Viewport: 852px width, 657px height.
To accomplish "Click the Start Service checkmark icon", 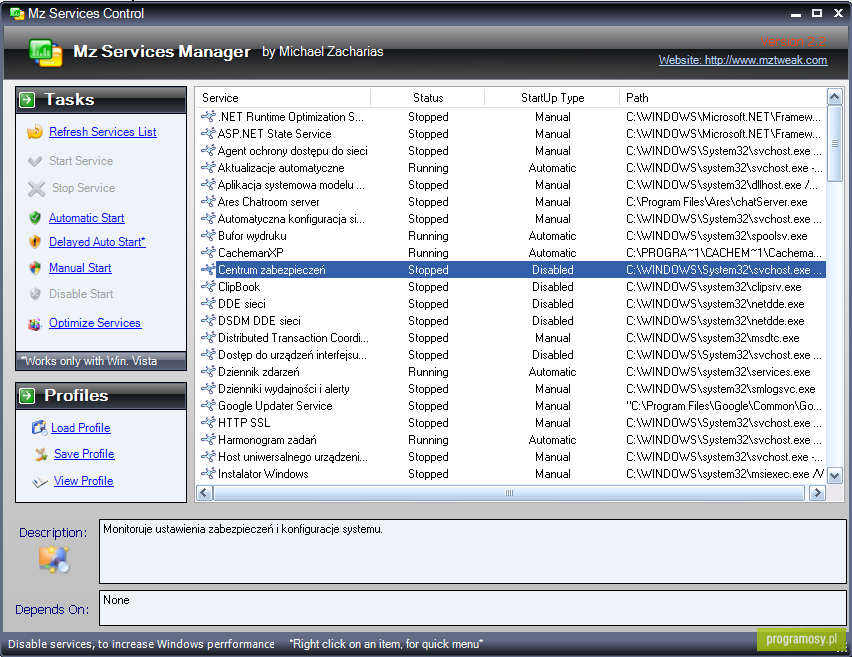I will pyautogui.click(x=35, y=161).
